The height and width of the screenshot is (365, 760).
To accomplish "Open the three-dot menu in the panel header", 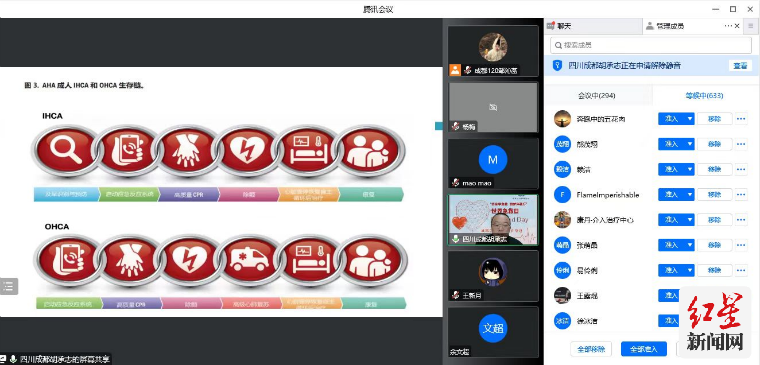I will [728, 26].
